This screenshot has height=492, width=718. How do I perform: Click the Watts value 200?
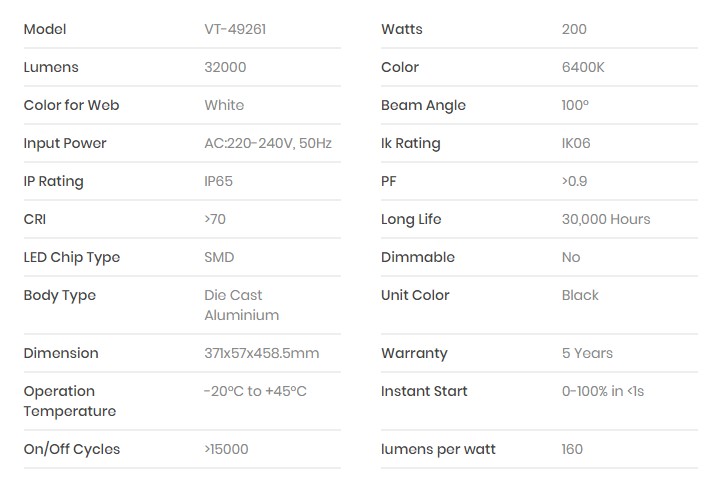click(574, 29)
